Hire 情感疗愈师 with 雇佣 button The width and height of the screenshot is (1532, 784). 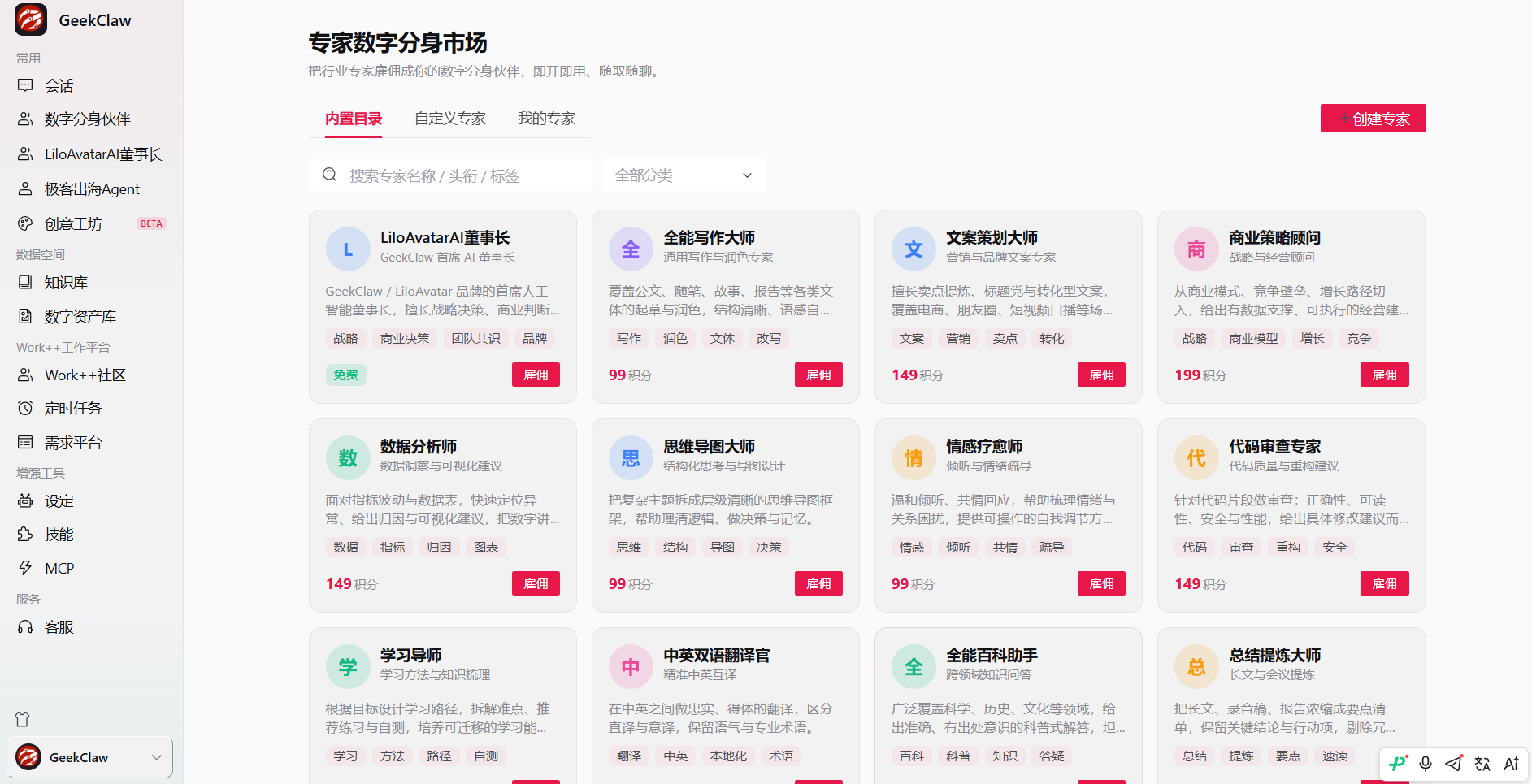[x=1101, y=583]
